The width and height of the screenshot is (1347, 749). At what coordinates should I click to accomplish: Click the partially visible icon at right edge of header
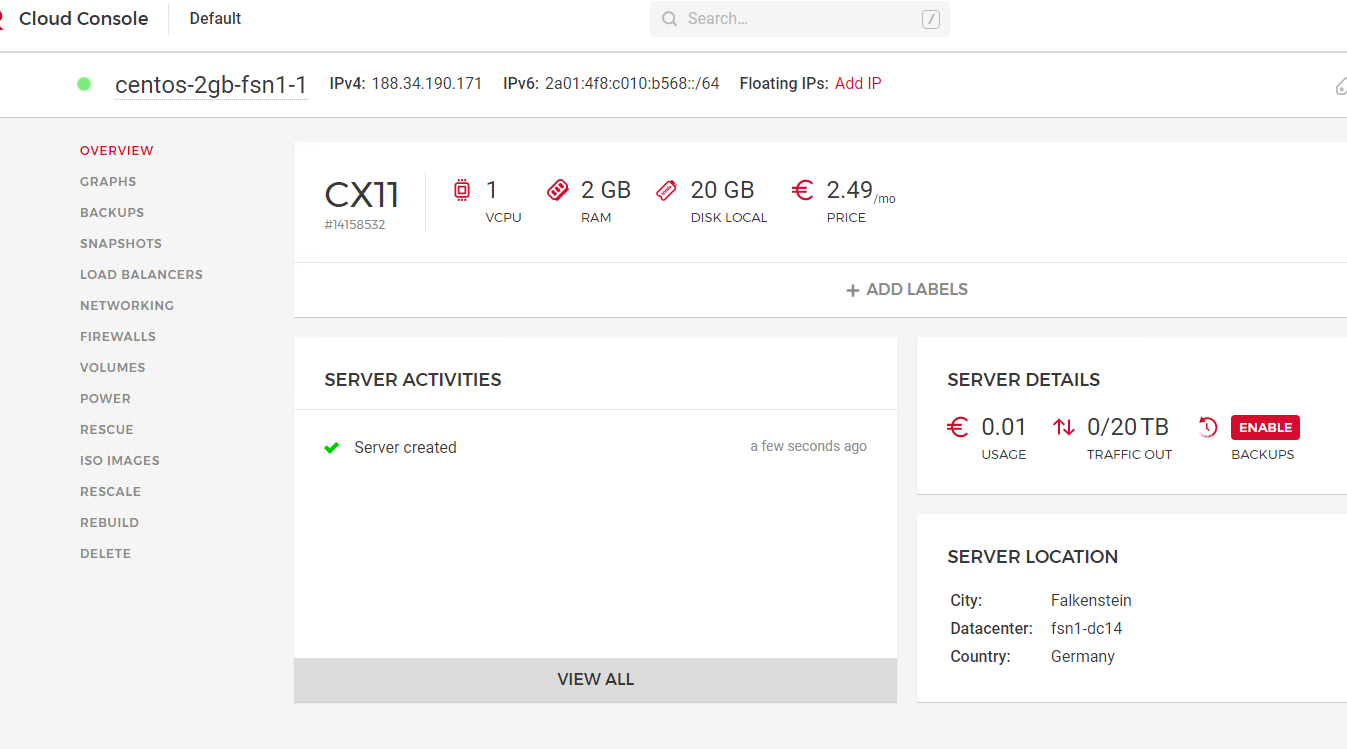[x=1342, y=86]
